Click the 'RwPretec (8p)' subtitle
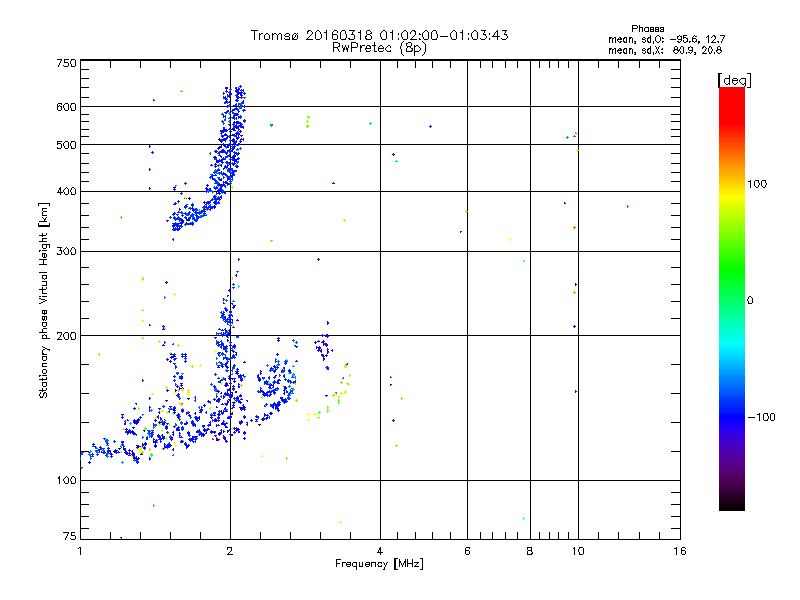Screen dimensions: 800x600 (x=379, y=48)
